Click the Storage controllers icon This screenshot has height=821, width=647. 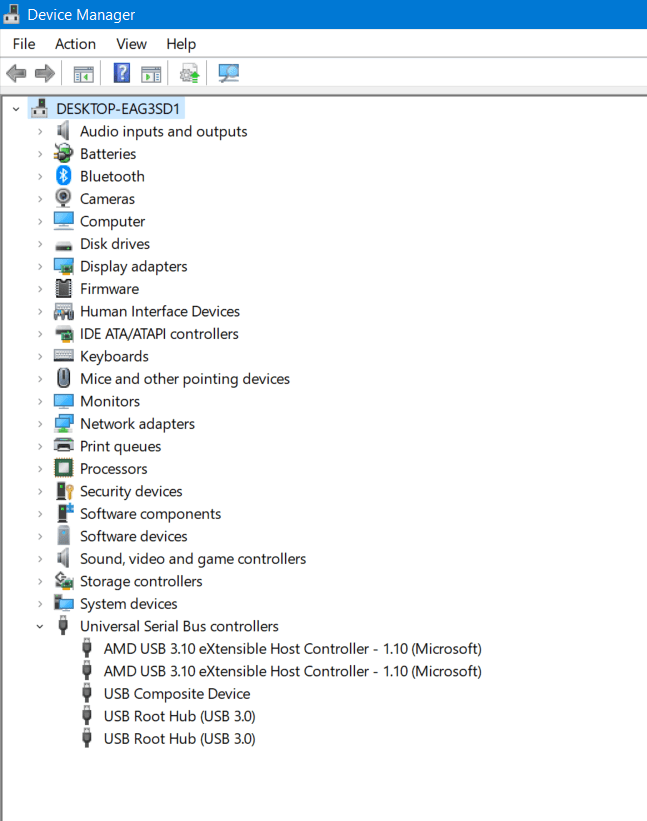(63, 581)
